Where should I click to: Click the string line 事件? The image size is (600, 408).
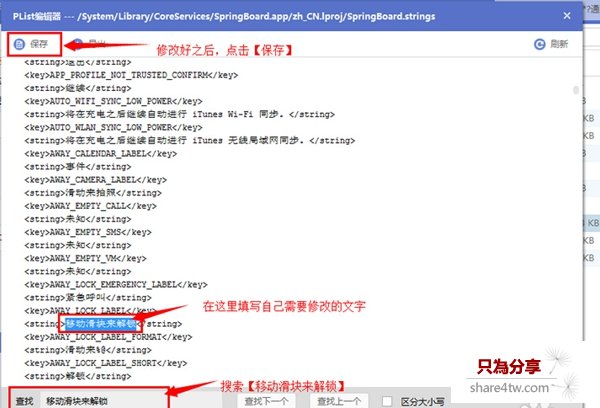coord(78,166)
